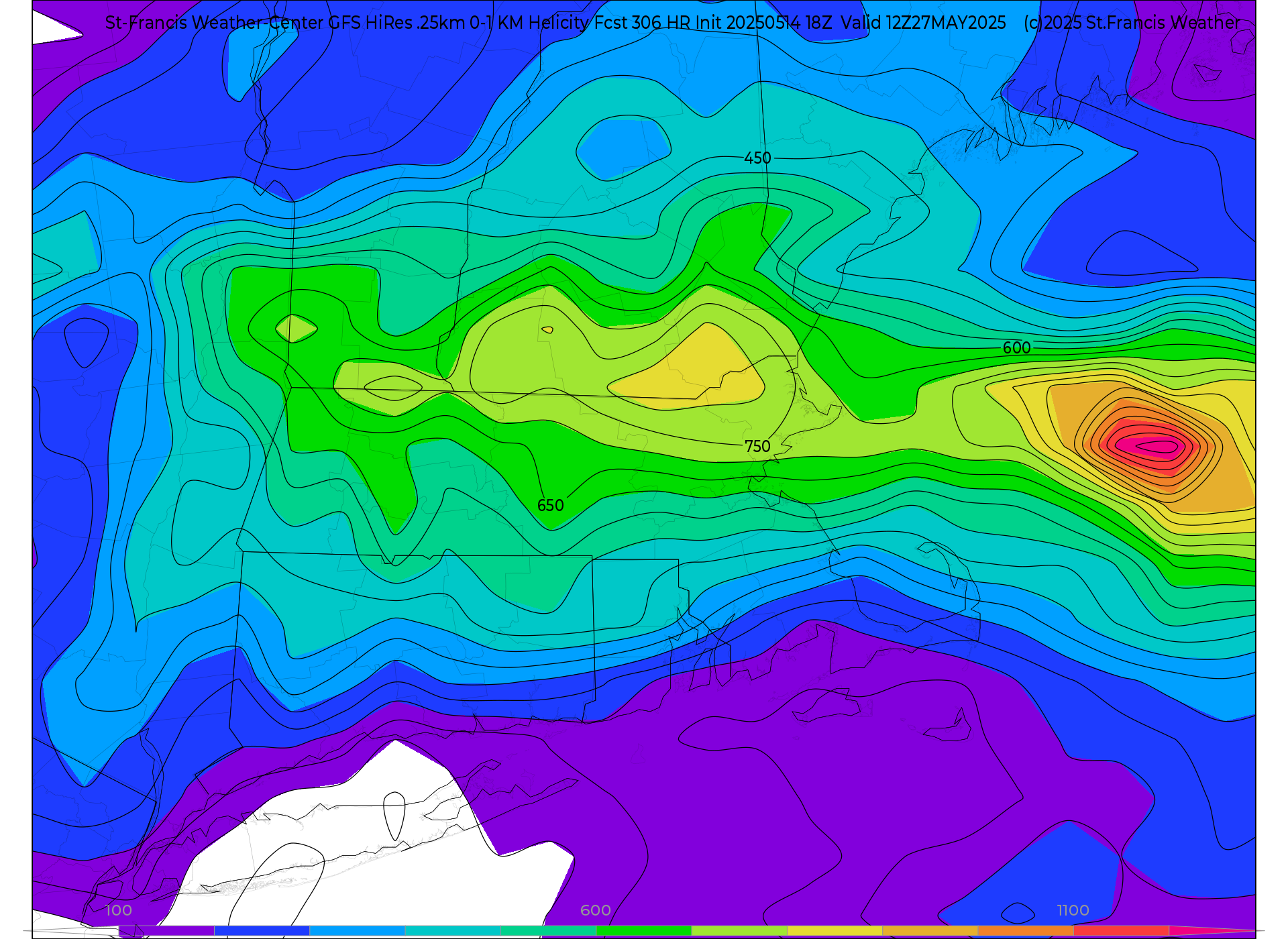The height and width of the screenshot is (939, 1288).
Task: Click '0-1 KM Helicity' title text
Action: pos(529,23)
